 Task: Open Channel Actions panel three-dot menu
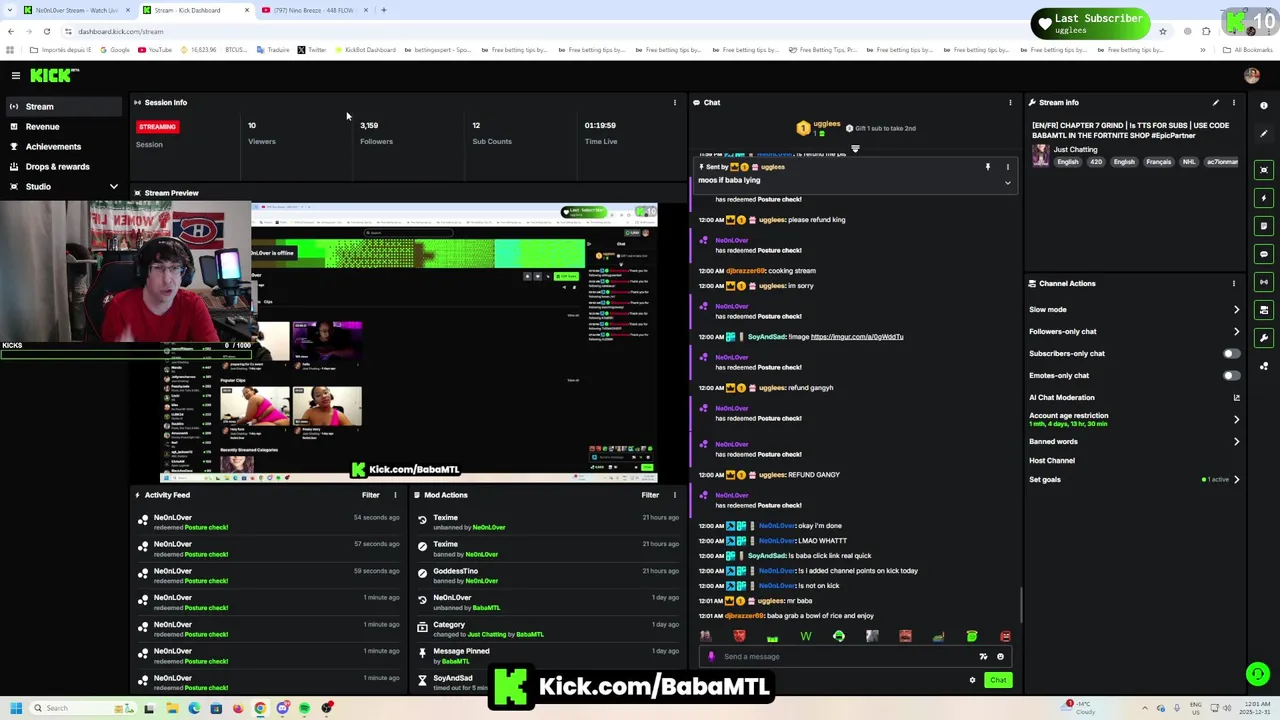(x=1233, y=283)
